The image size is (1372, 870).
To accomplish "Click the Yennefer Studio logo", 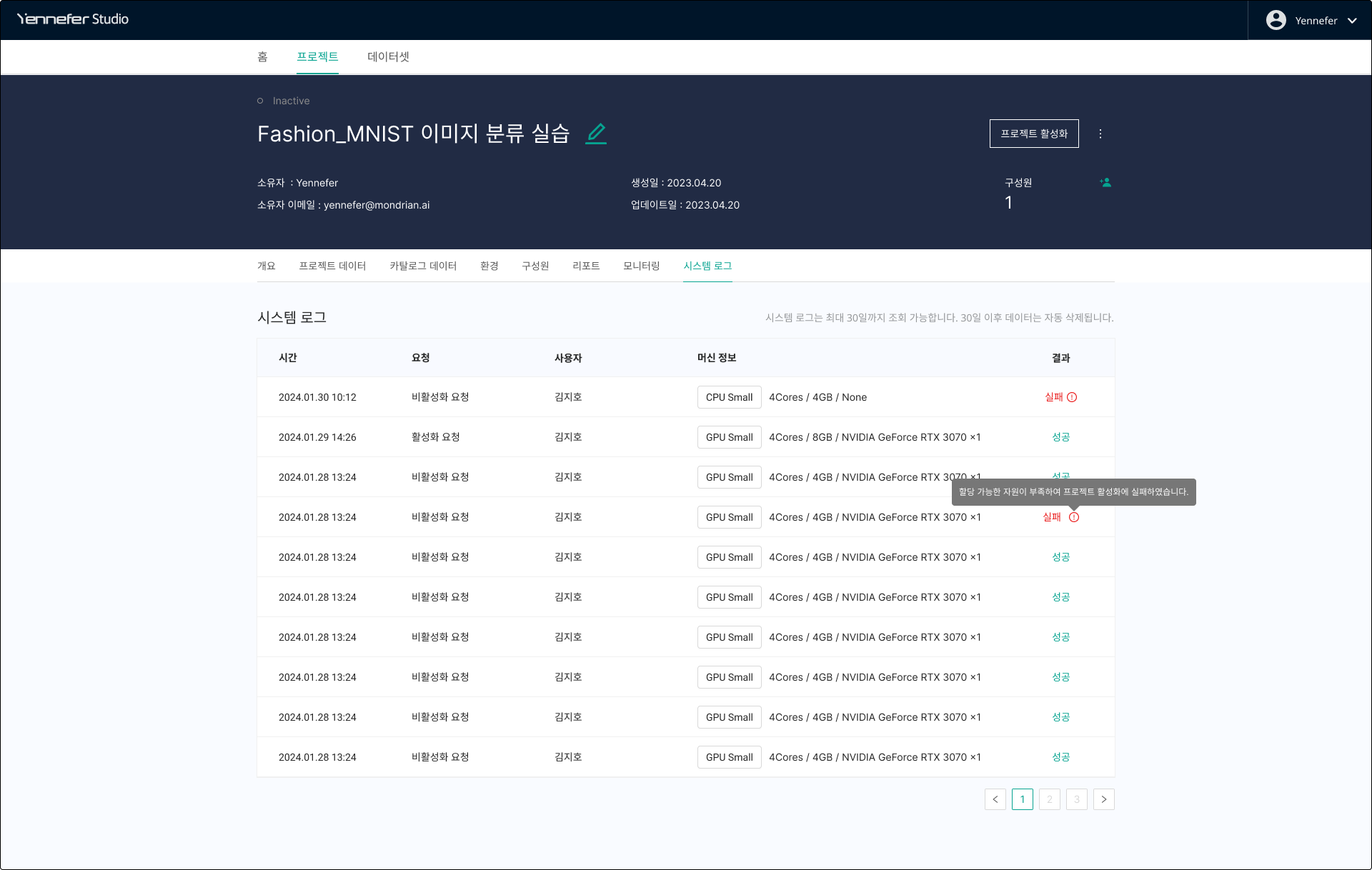I will pyautogui.click(x=73, y=19).
